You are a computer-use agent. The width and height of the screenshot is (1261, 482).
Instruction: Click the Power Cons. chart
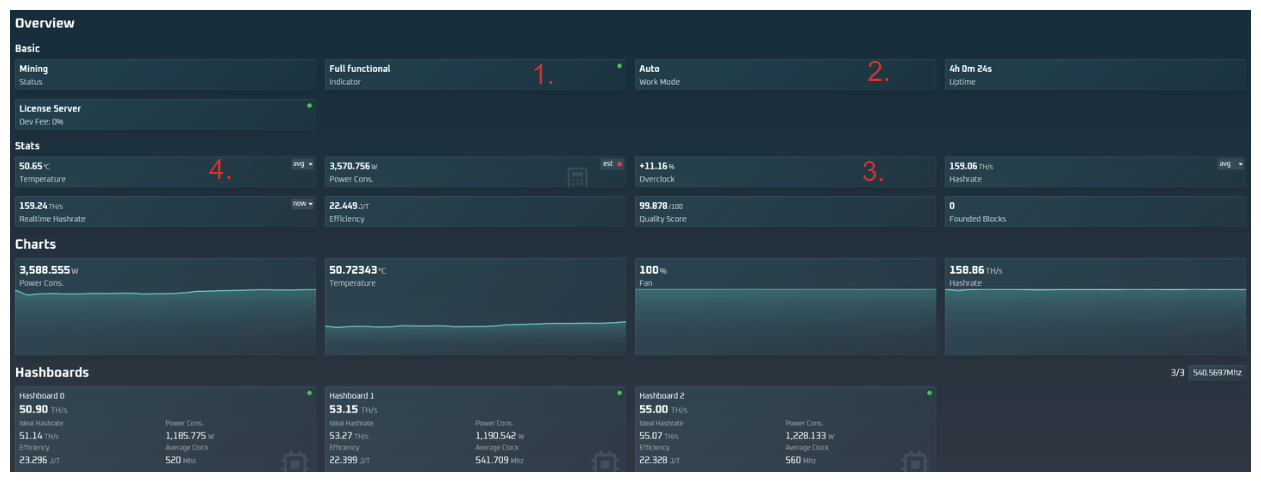click(x=165, y=307)
